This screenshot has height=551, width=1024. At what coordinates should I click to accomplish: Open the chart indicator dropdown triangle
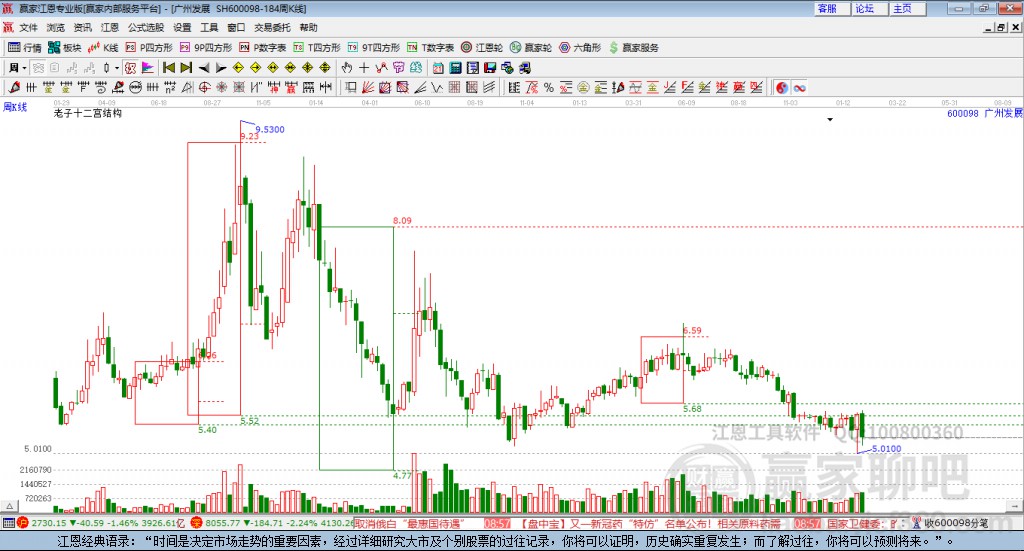830,119
